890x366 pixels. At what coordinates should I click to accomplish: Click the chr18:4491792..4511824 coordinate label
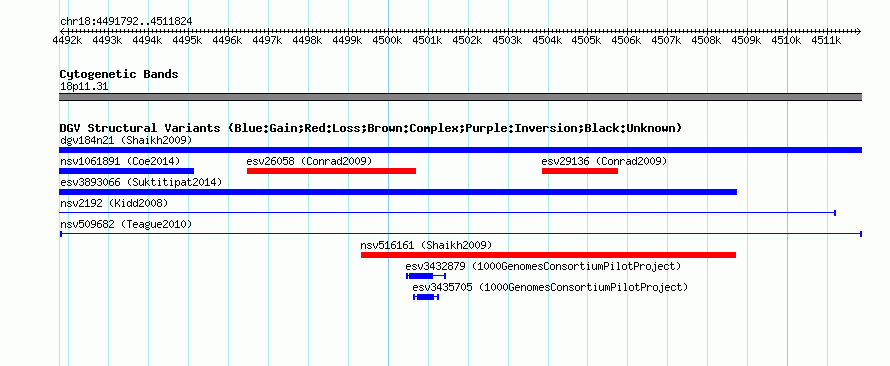pos(126,22)
